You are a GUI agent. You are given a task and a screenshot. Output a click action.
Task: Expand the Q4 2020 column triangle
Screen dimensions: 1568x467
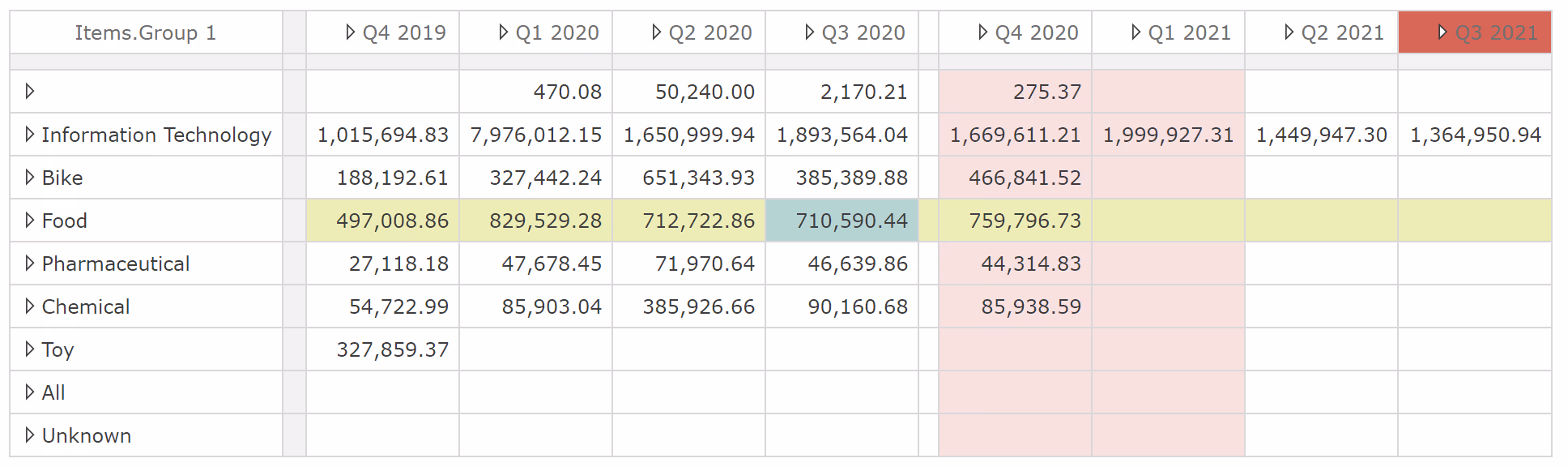982,32
